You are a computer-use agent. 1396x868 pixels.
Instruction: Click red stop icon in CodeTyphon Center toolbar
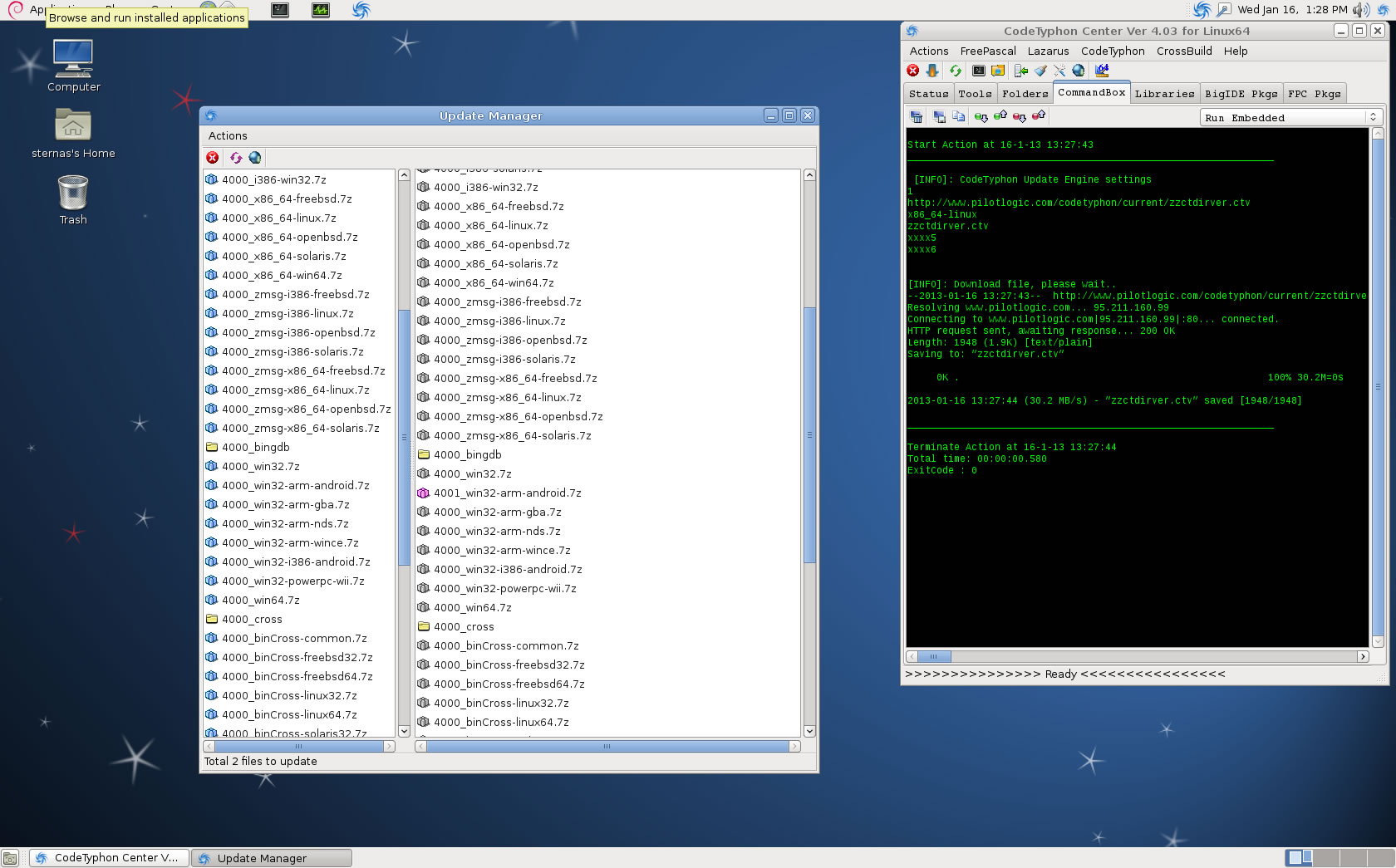click(x=913, y=71)
